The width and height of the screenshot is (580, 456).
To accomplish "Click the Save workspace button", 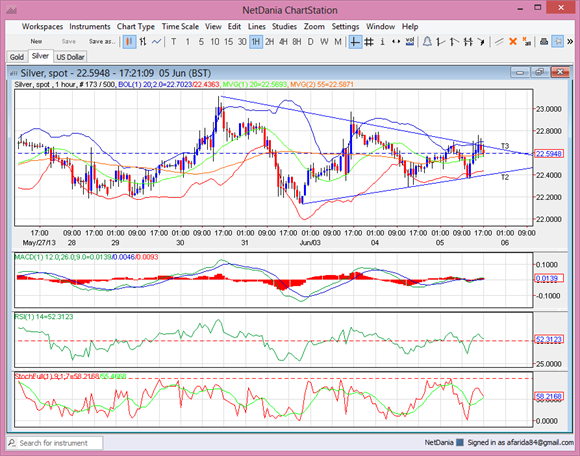I will coord(68,42).
